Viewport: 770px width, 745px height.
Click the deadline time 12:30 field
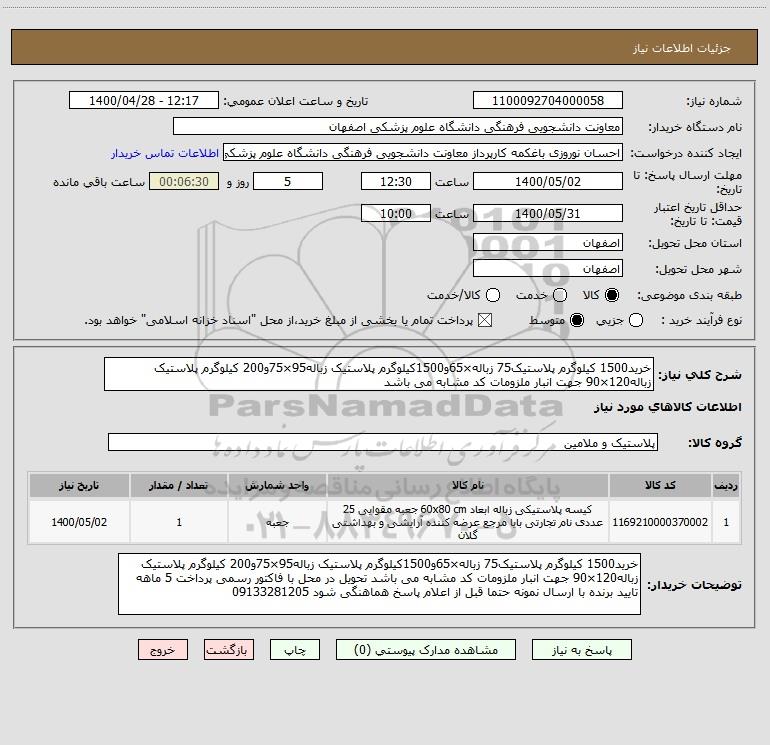396,181
